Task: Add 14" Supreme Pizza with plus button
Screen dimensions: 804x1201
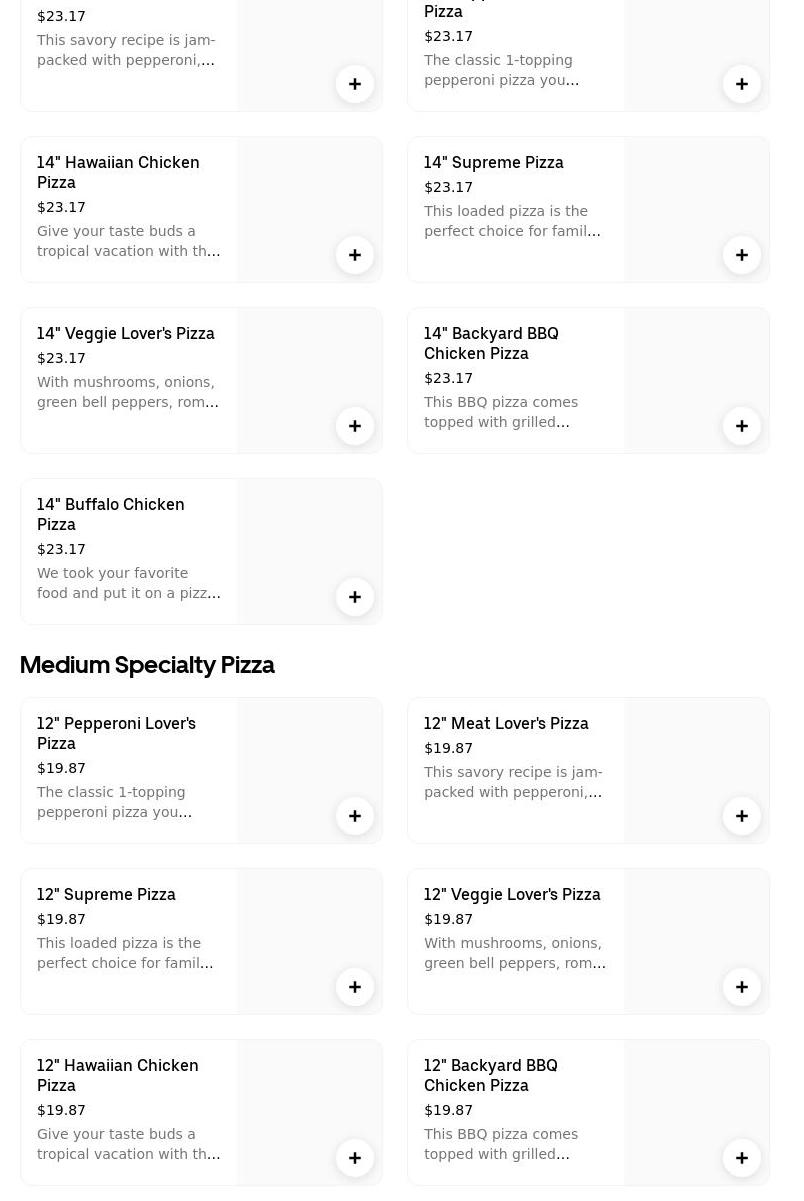Action: [x=742, y=255]
